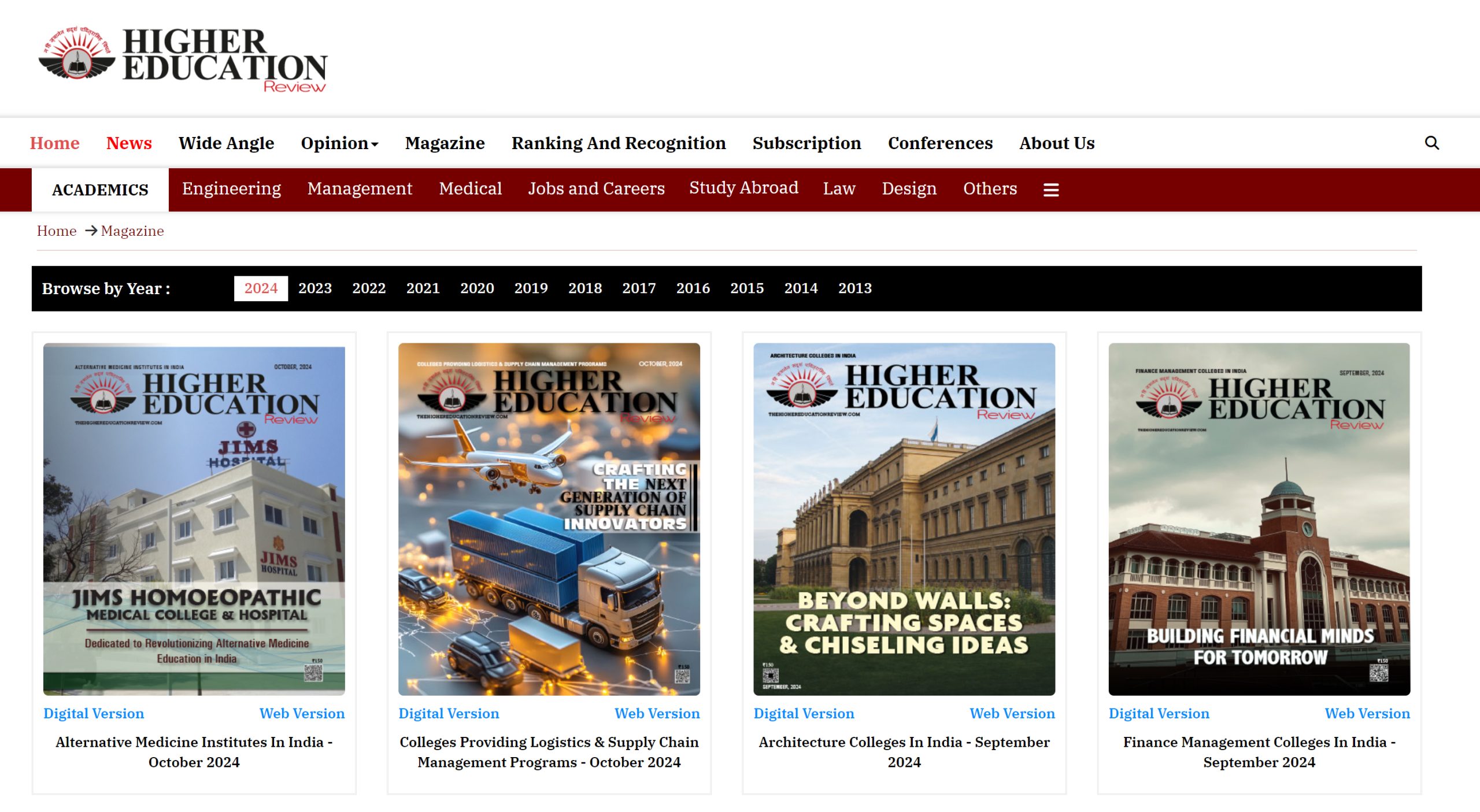The height and width of the screenshot is (812, 1480).
Task: Browse magazines from 2015
Action: (747, 288)
